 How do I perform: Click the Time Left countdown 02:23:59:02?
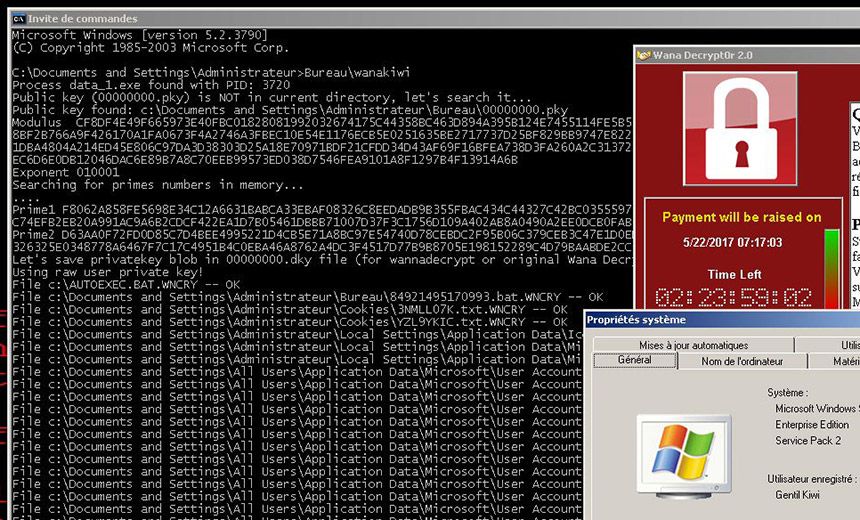click(x=733, y=298)
